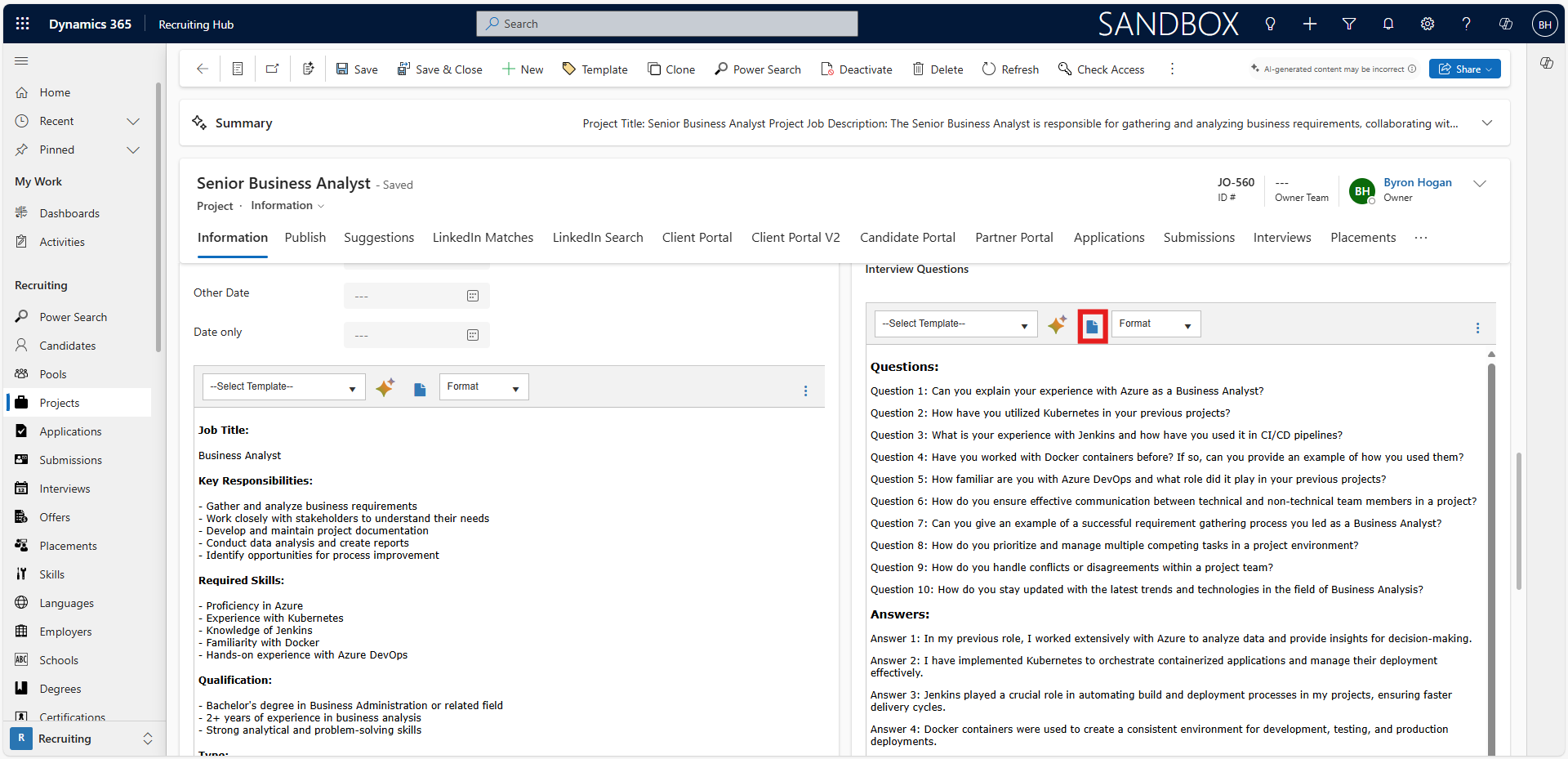Screen dimensions: 1568x759
Task: Go back using the back arrow
Action: point(203,69)
